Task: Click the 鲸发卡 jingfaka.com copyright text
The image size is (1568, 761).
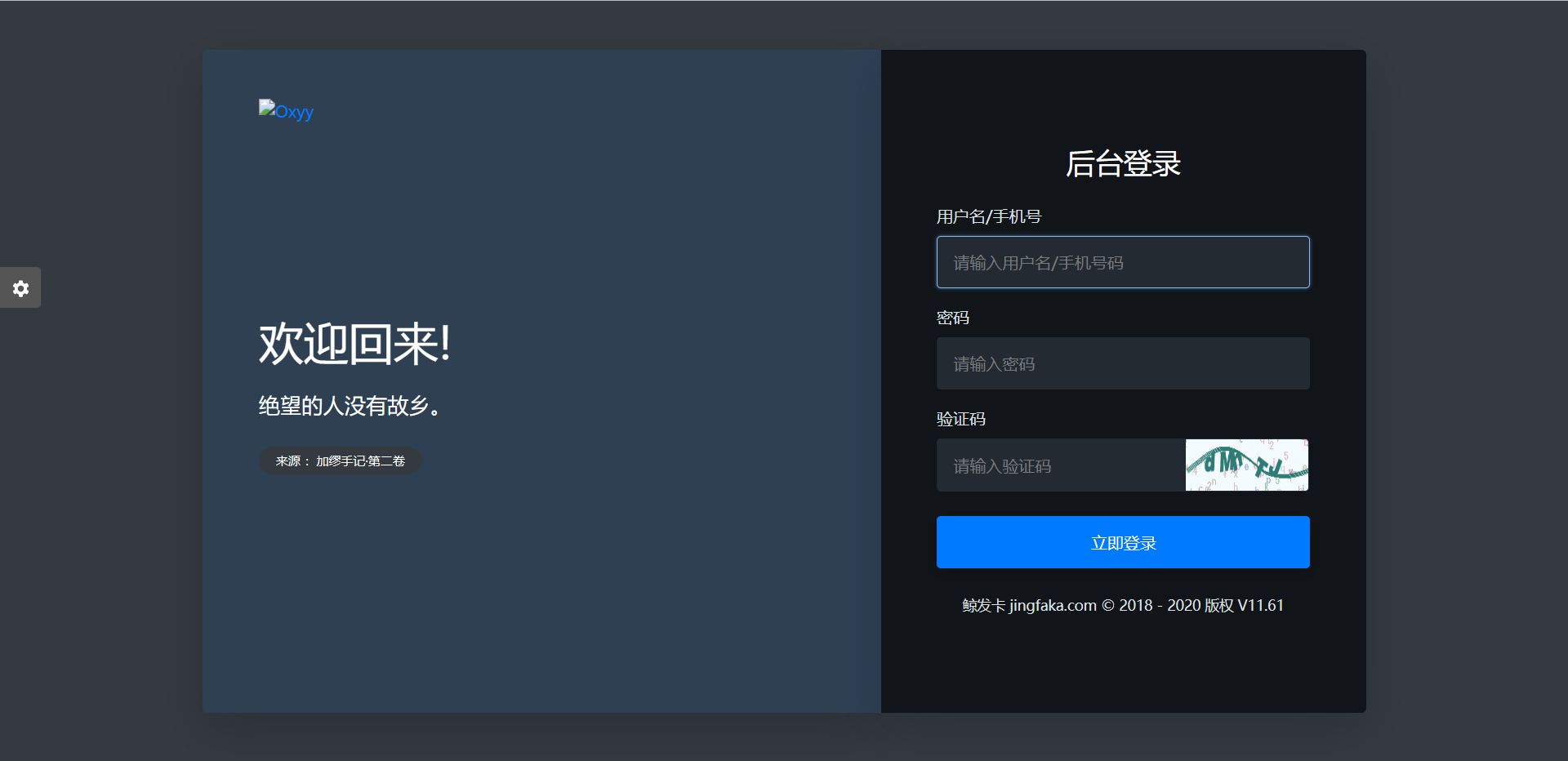Action: [1123, 605]
